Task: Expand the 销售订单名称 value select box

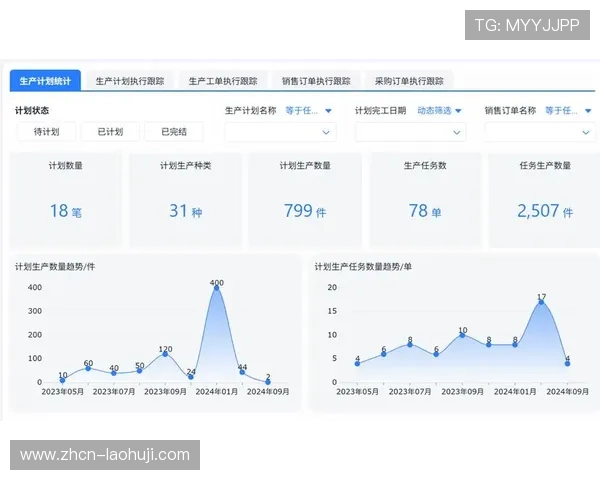Action: click(540, 132)
